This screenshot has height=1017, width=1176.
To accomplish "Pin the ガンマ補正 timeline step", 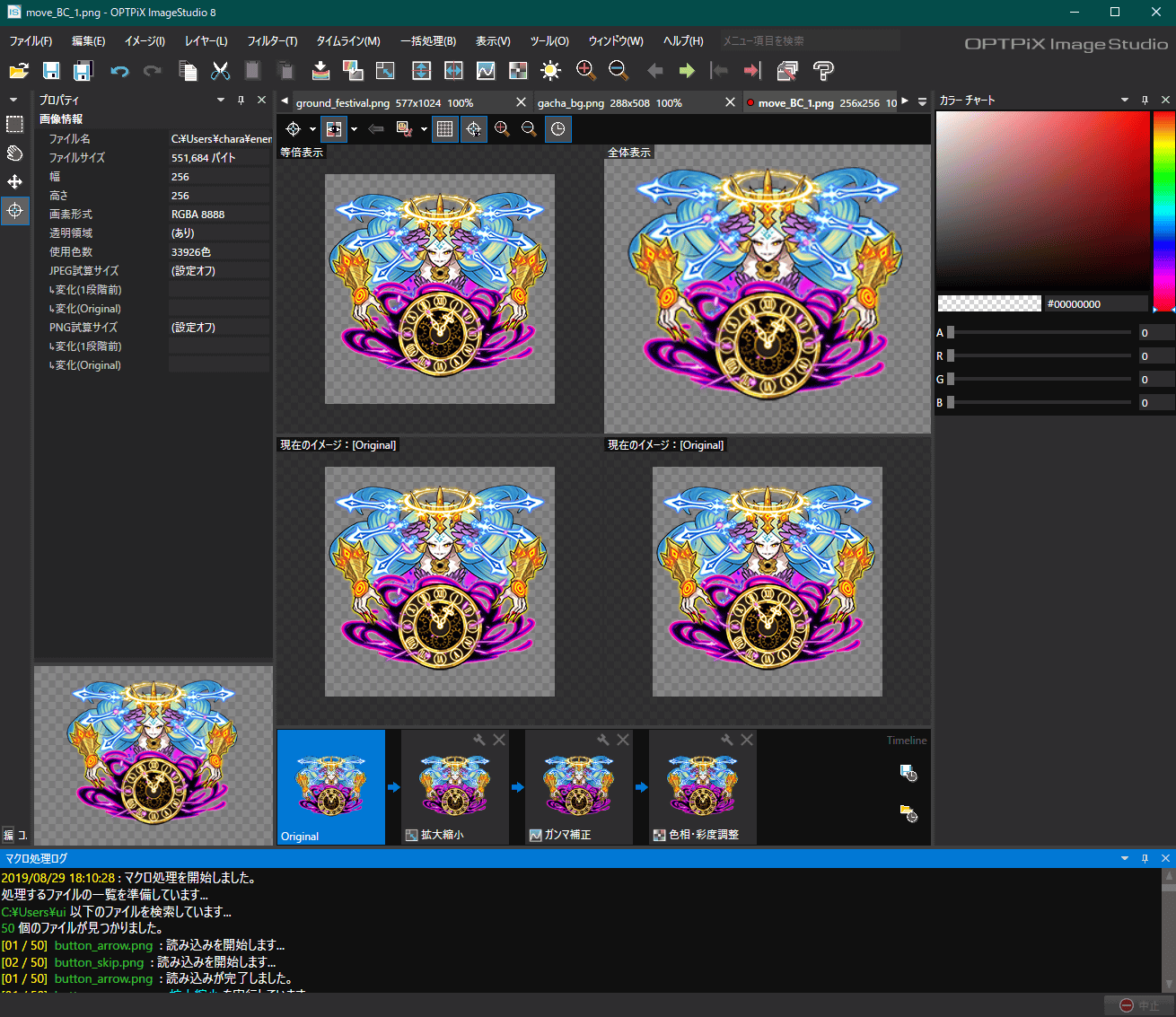I will (603, 740).
